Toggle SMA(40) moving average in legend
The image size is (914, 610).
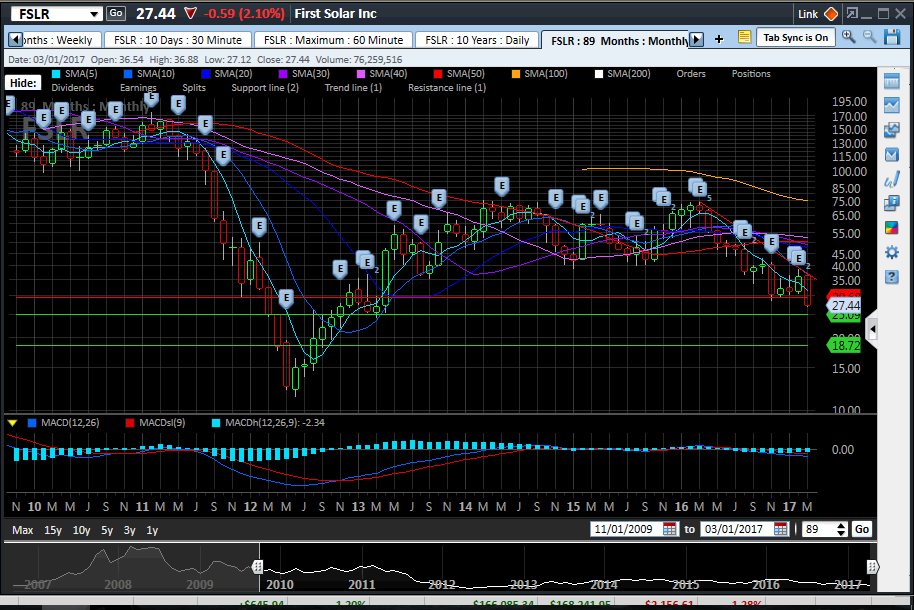pyautogui.click(x=381, y=73)
